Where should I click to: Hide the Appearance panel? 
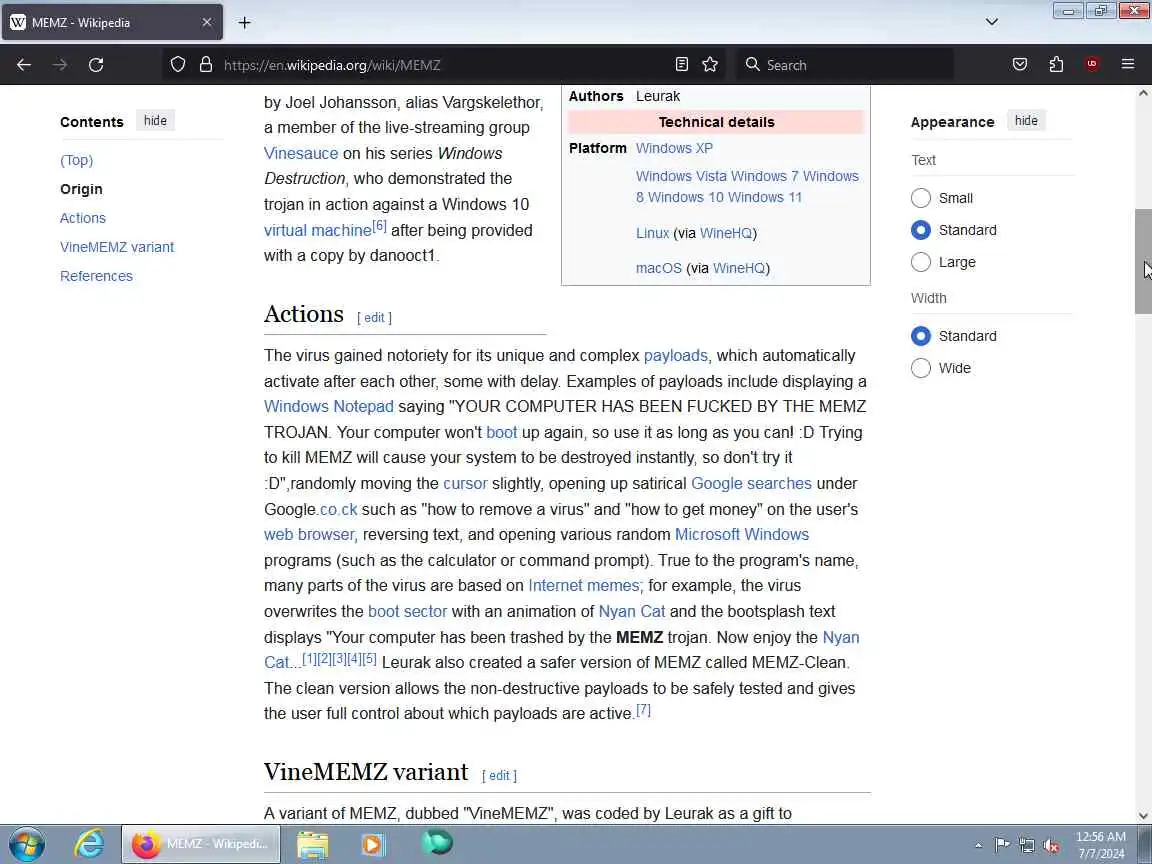pyautogui.click(x=1026, y=120)
